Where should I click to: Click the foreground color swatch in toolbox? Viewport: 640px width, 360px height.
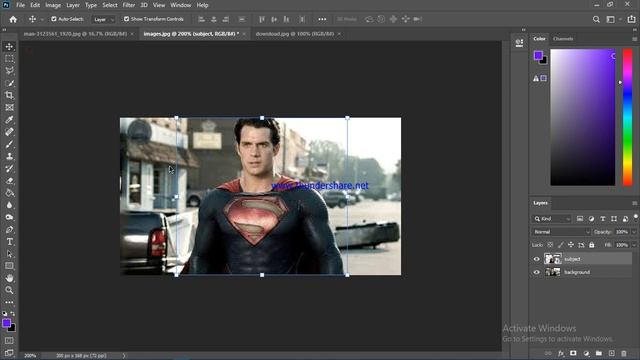pos(6,323)
